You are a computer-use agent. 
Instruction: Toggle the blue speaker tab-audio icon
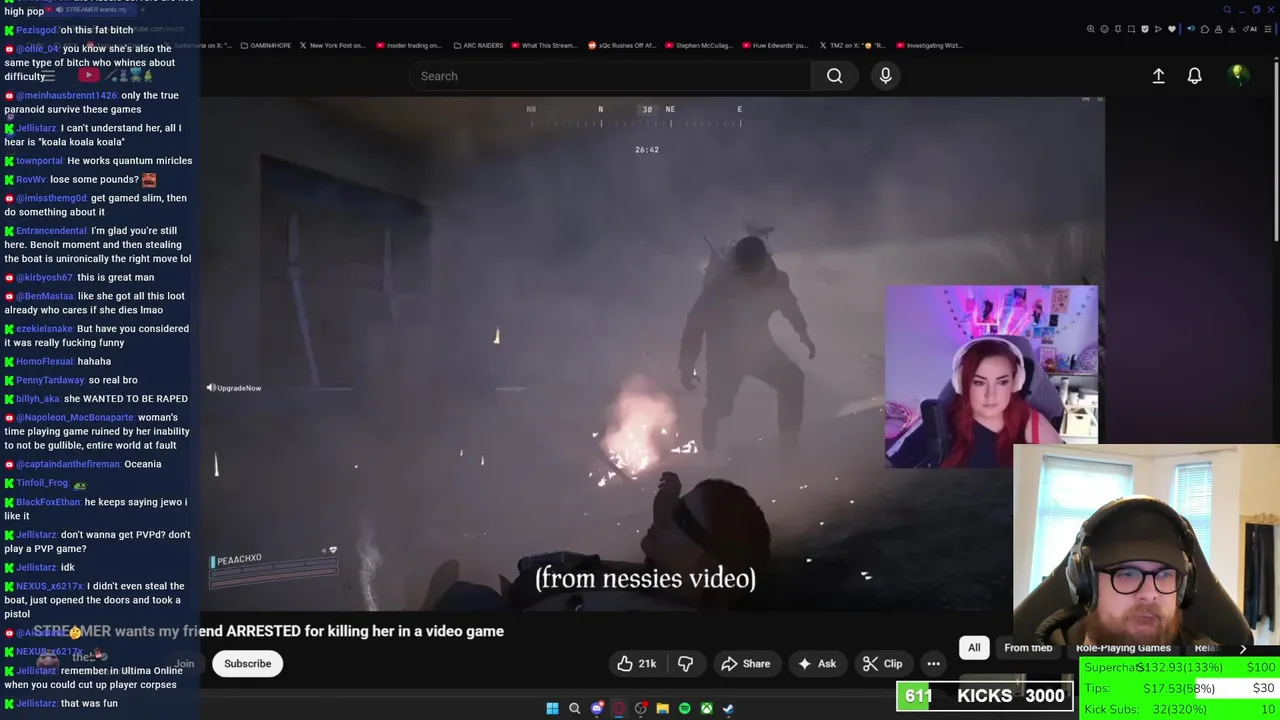[x=1191, y=29]
